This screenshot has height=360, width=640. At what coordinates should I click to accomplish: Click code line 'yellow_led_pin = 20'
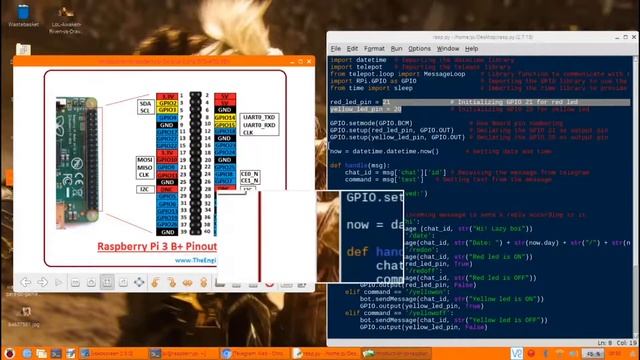click(x=365, y=109)
